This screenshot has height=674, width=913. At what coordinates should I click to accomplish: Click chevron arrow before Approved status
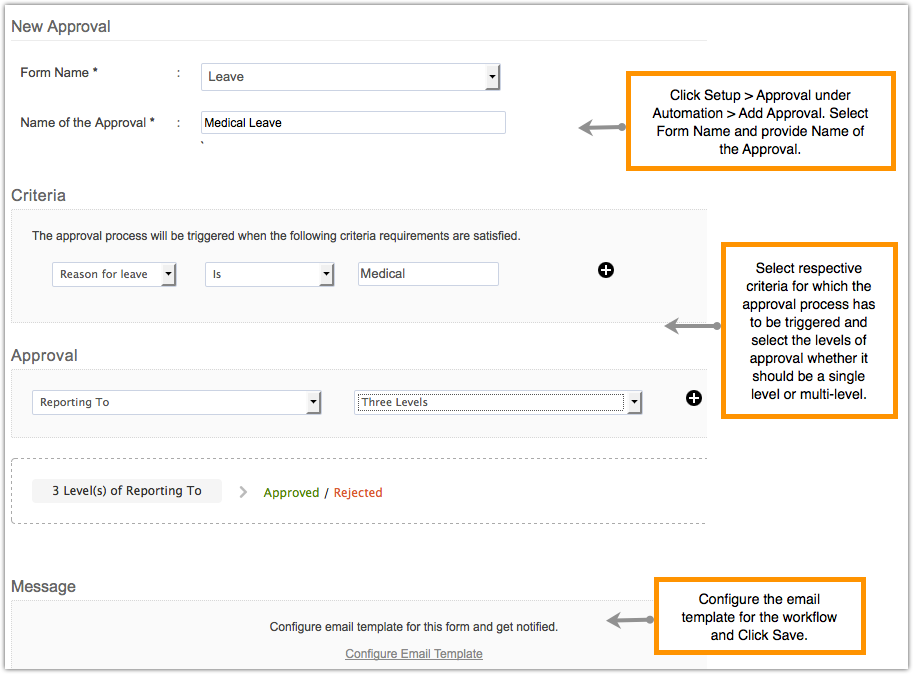(243, 492)
